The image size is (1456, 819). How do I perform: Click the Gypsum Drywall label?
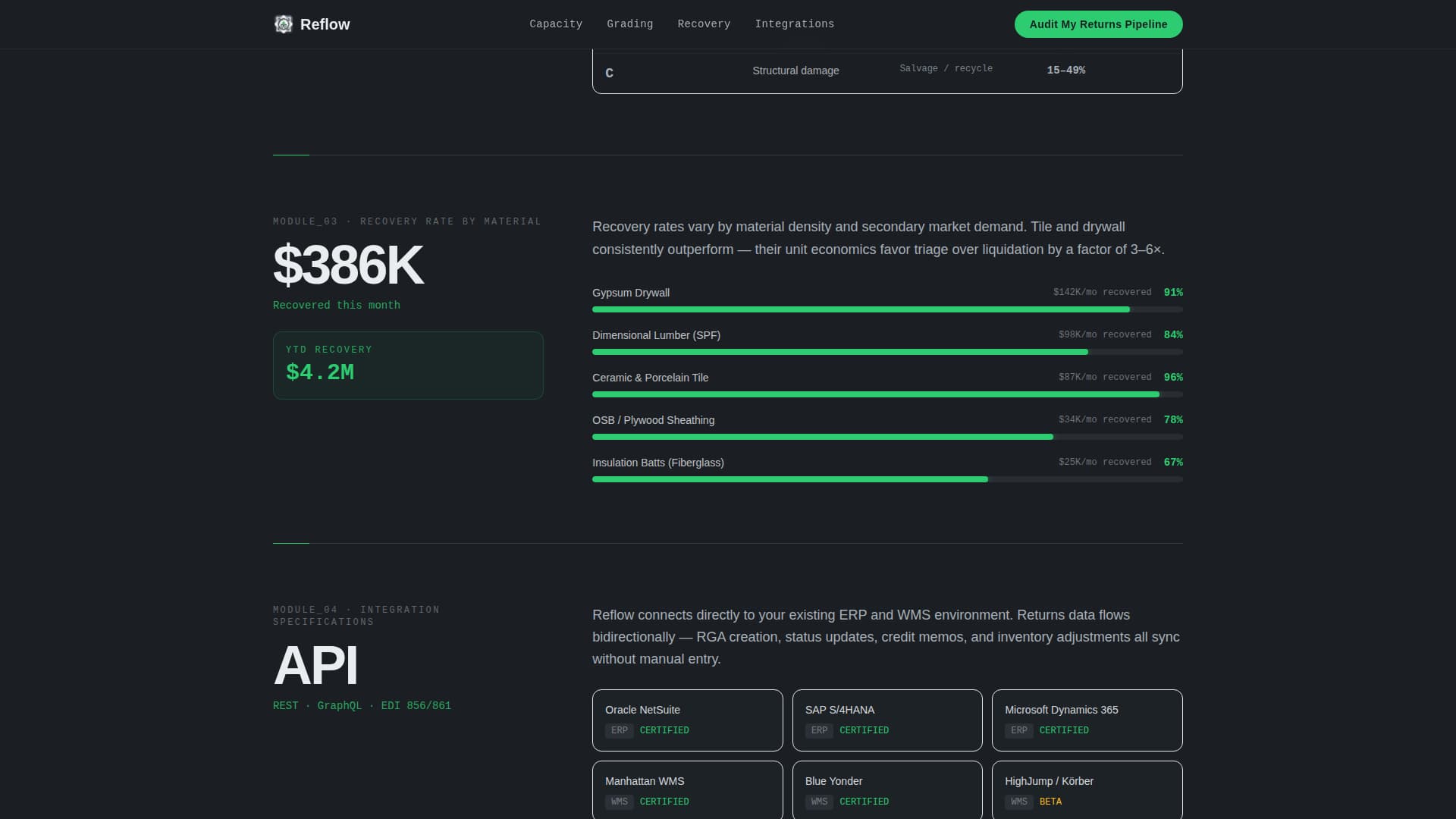pyautogui.click(x=631, y=293)
